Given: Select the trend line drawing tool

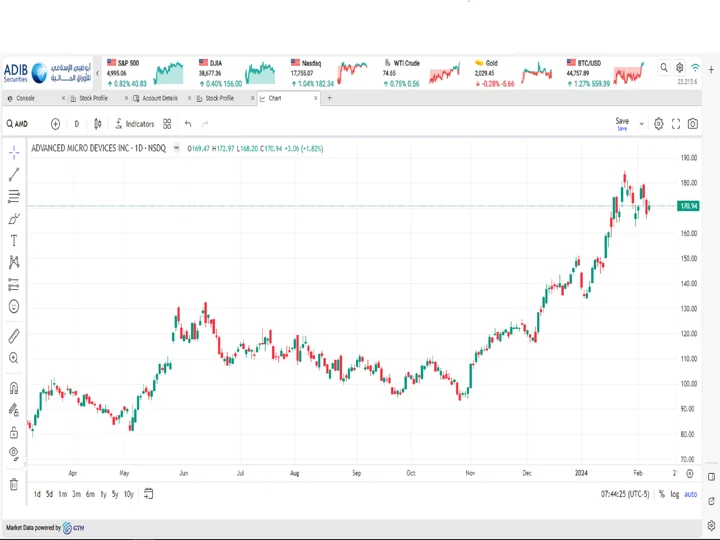Looking at the screenshot, I should click(x=14, y=174).
